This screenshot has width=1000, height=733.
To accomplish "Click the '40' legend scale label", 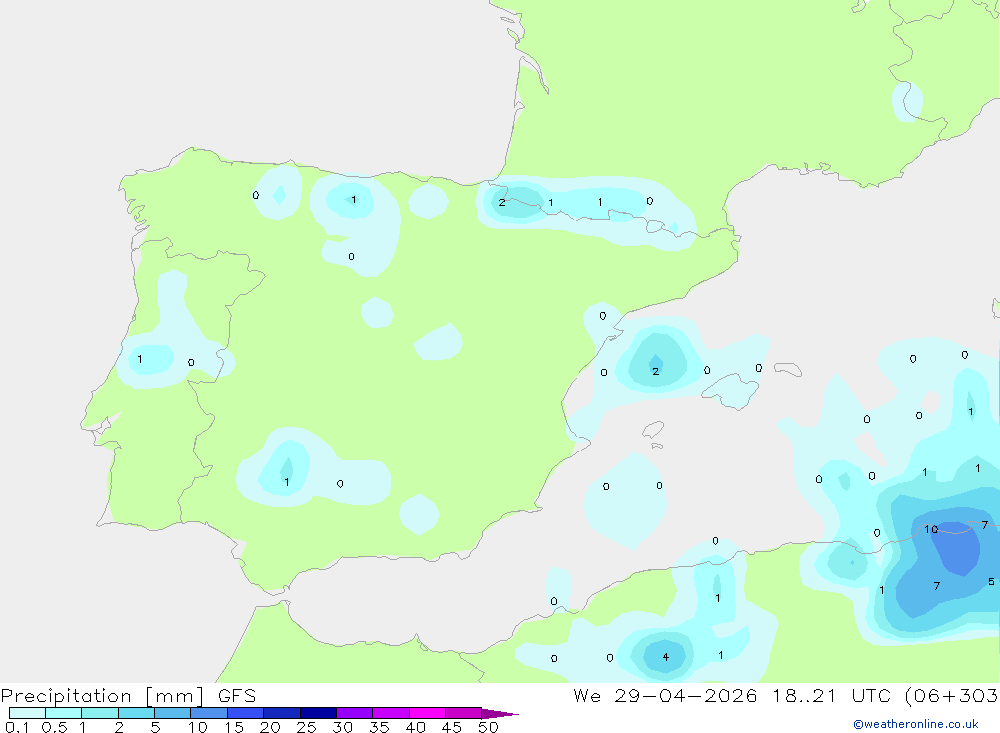I will pyautogui.click(x=416, y=727).
